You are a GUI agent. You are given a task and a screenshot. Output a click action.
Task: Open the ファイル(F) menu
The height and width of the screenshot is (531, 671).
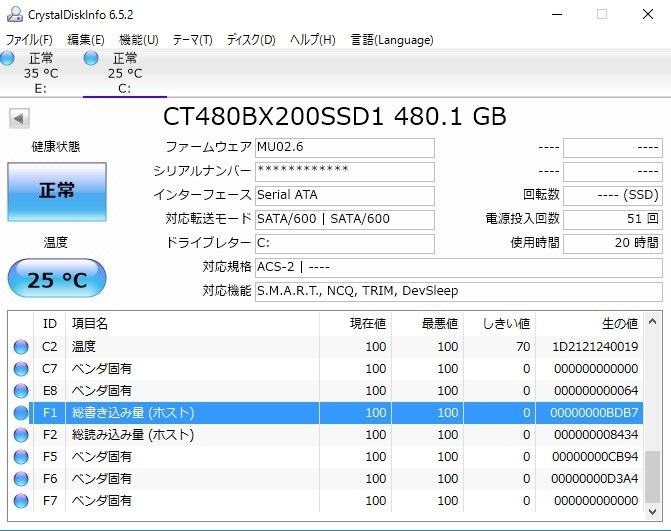[29, 40]
